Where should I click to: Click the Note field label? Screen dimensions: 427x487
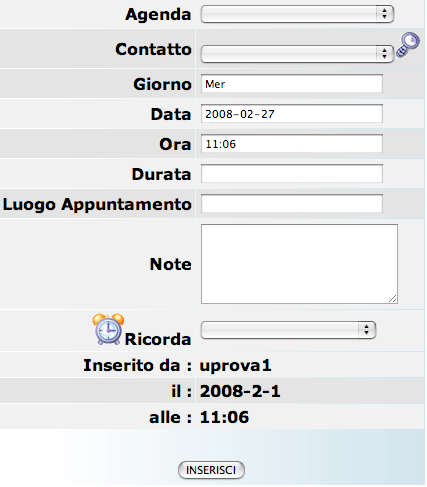pos(171,264)
